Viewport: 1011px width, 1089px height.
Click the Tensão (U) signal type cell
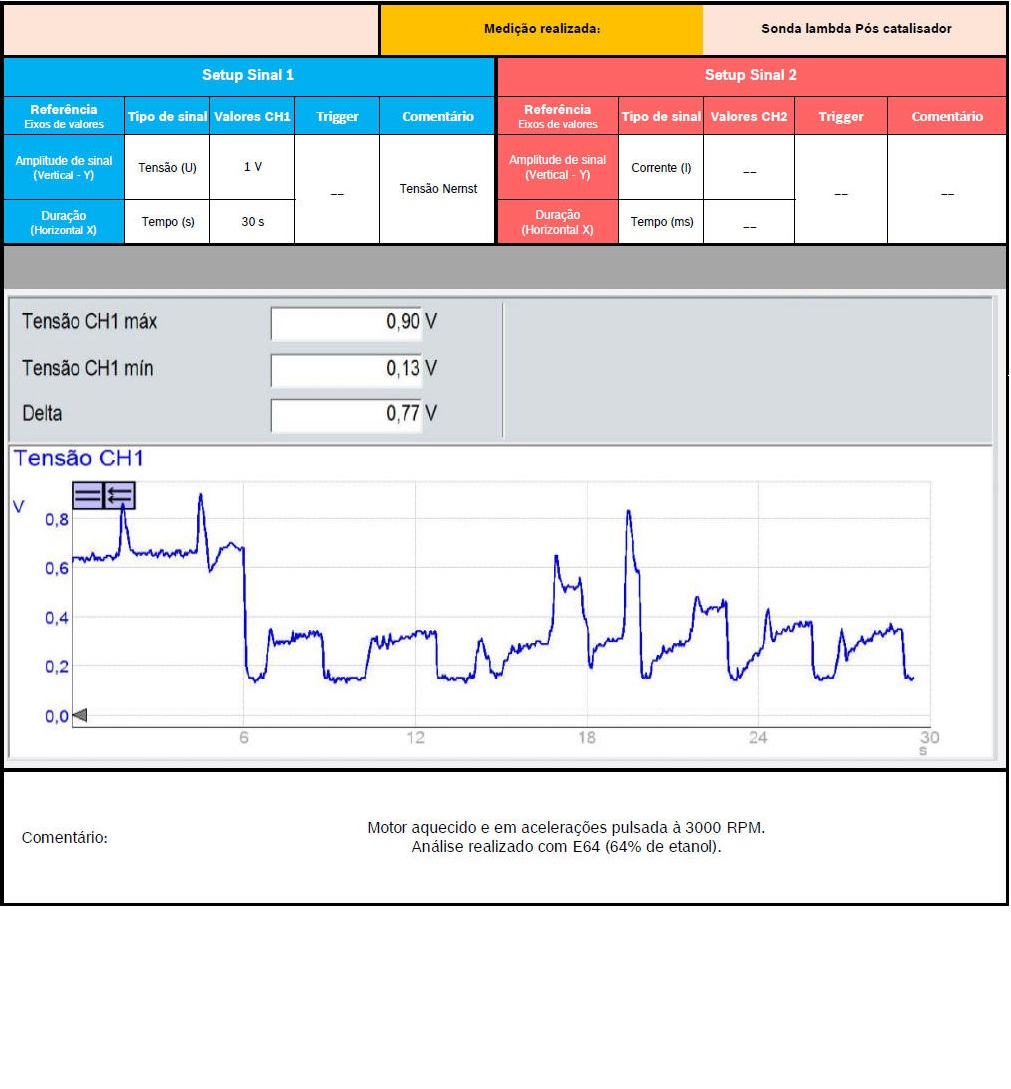[167, 167]
